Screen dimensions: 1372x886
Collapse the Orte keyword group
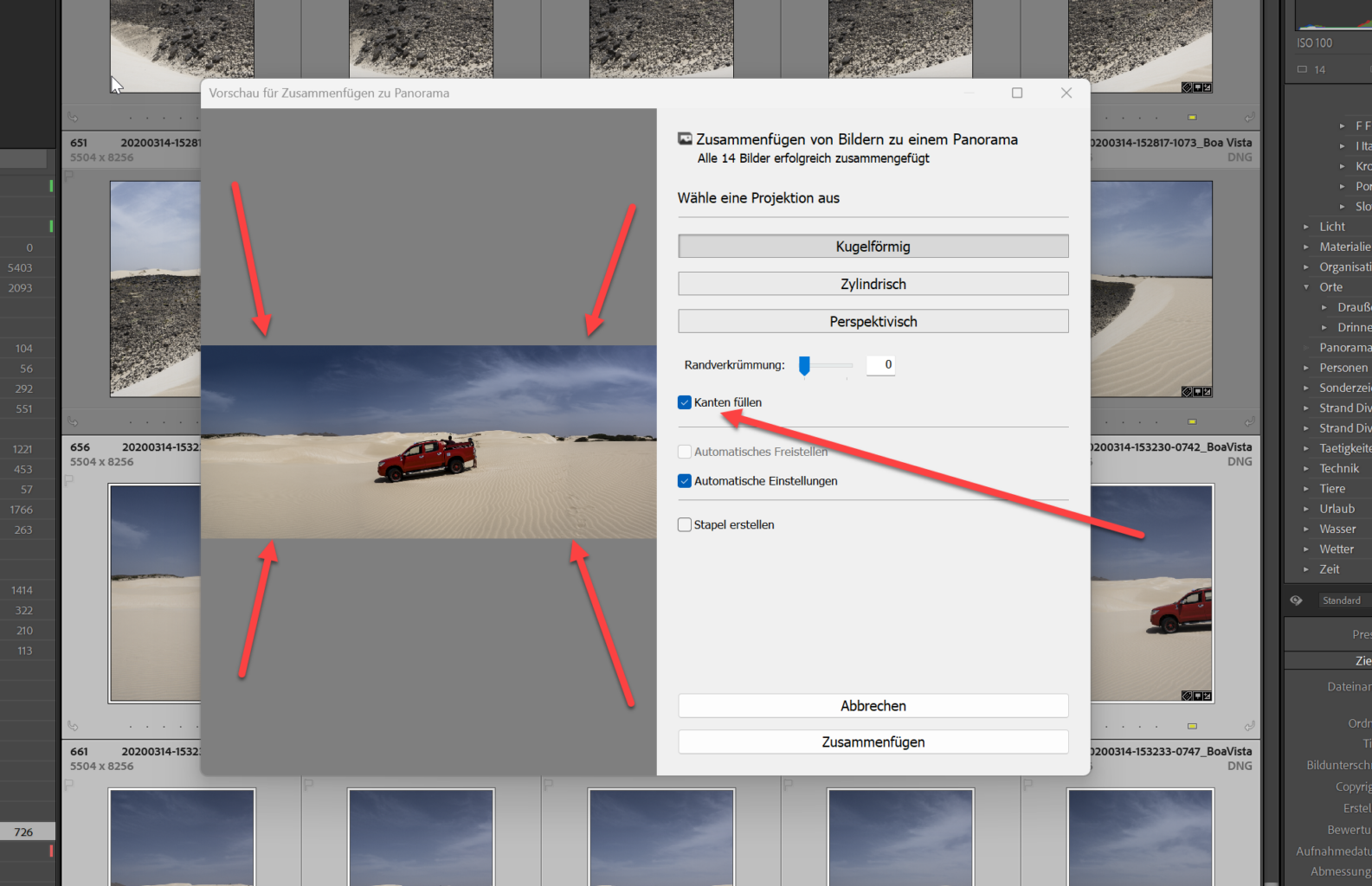pyautogui.click(x=1306, y=287)
